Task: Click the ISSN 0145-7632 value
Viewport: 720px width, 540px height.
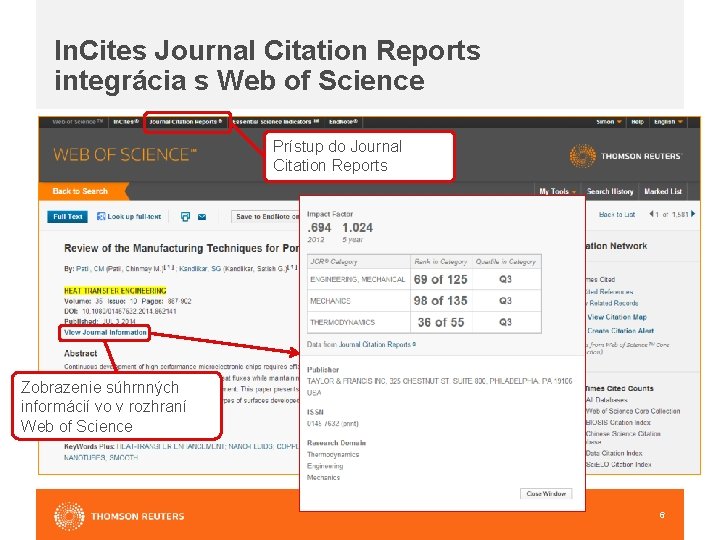Action: (x=332, y=423)
